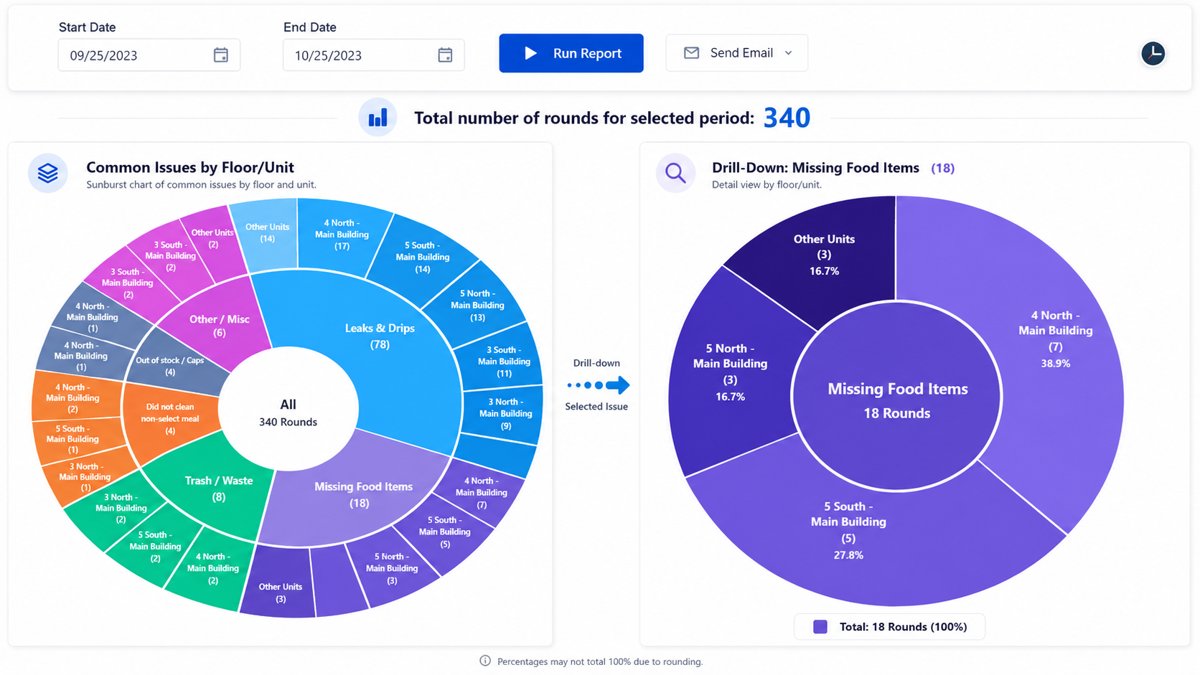Select 5 South - Main Building (14) segment
The height and width of the screenshot is (675, 1200).
423,256
